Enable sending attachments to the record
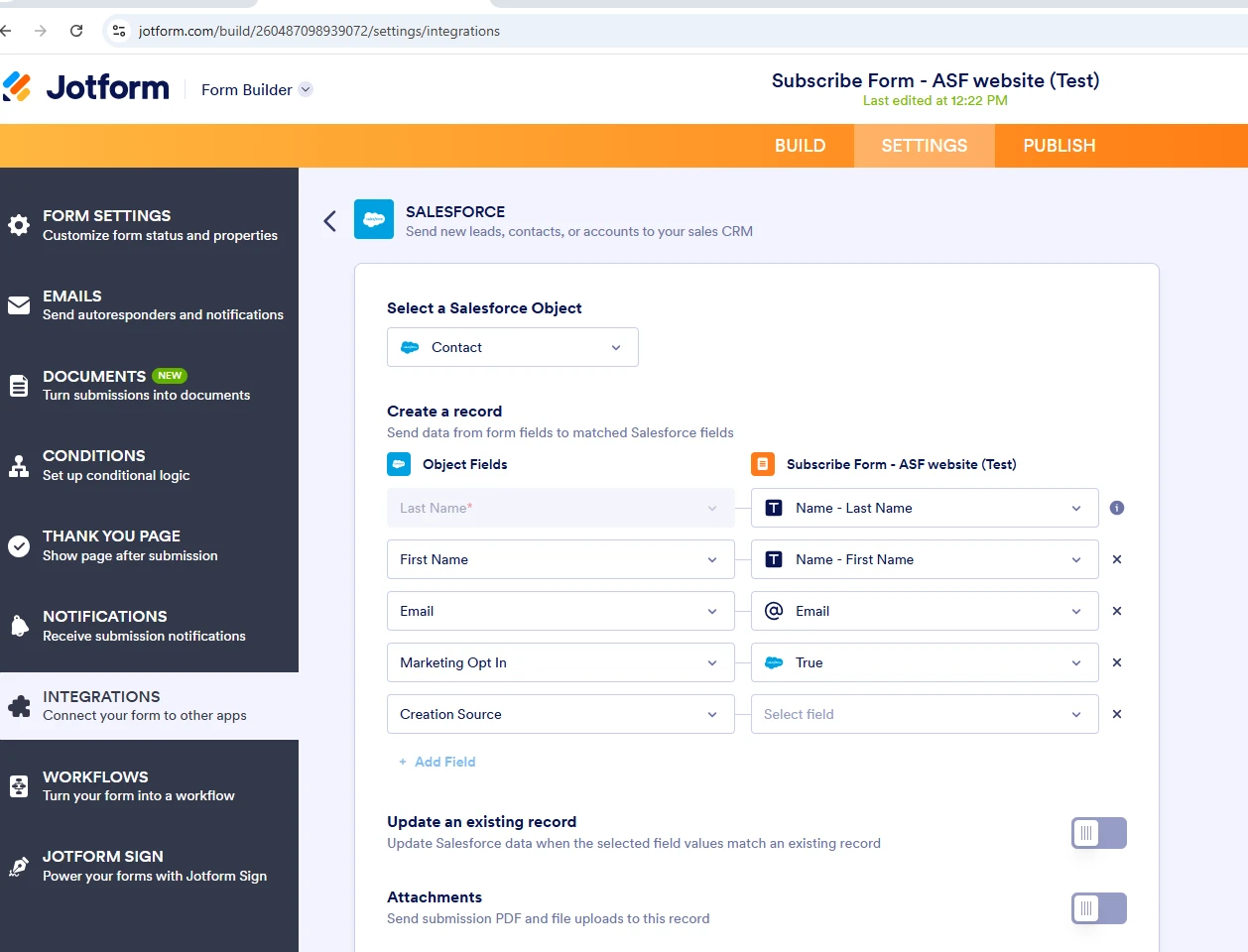1248x952 pixels. pos(1098,908)
